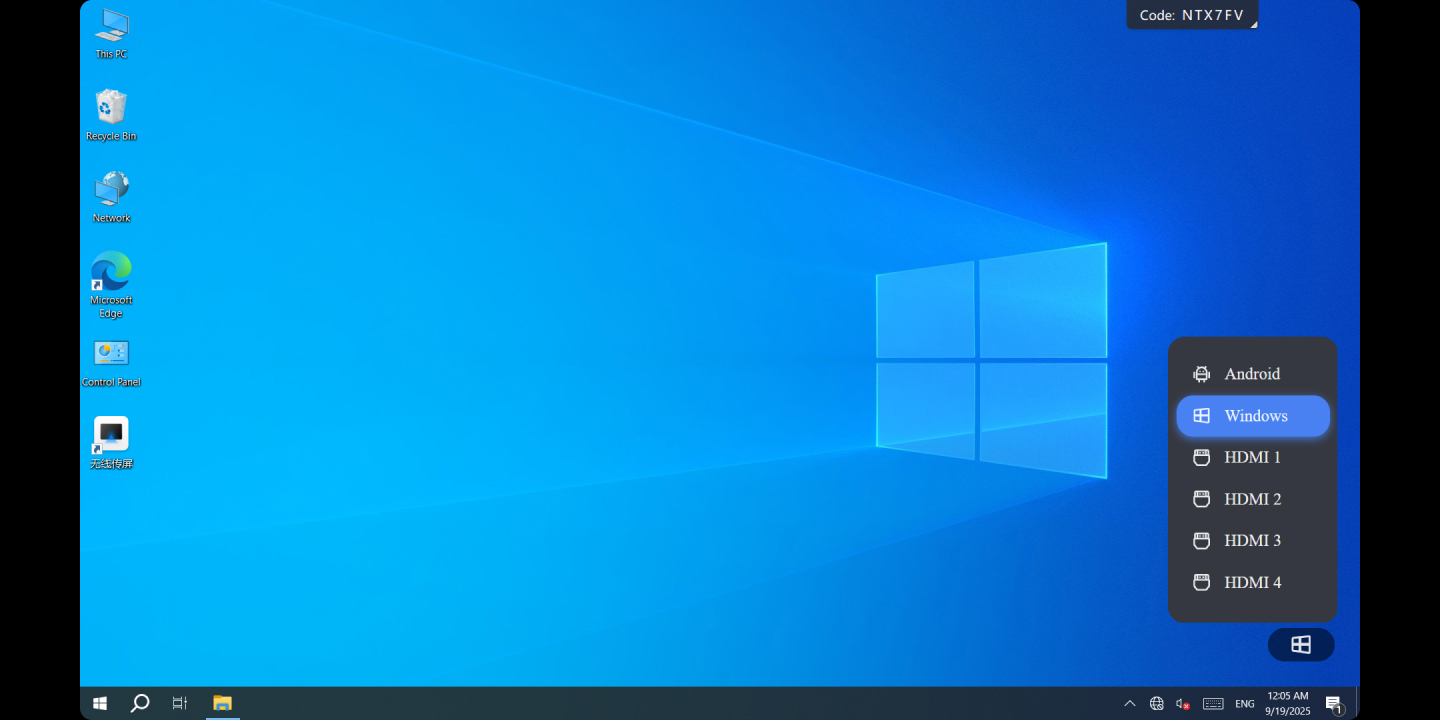Select the Recycle Bin icon
This screenshot has height=720, width=1440.
[x=111, y=109]
